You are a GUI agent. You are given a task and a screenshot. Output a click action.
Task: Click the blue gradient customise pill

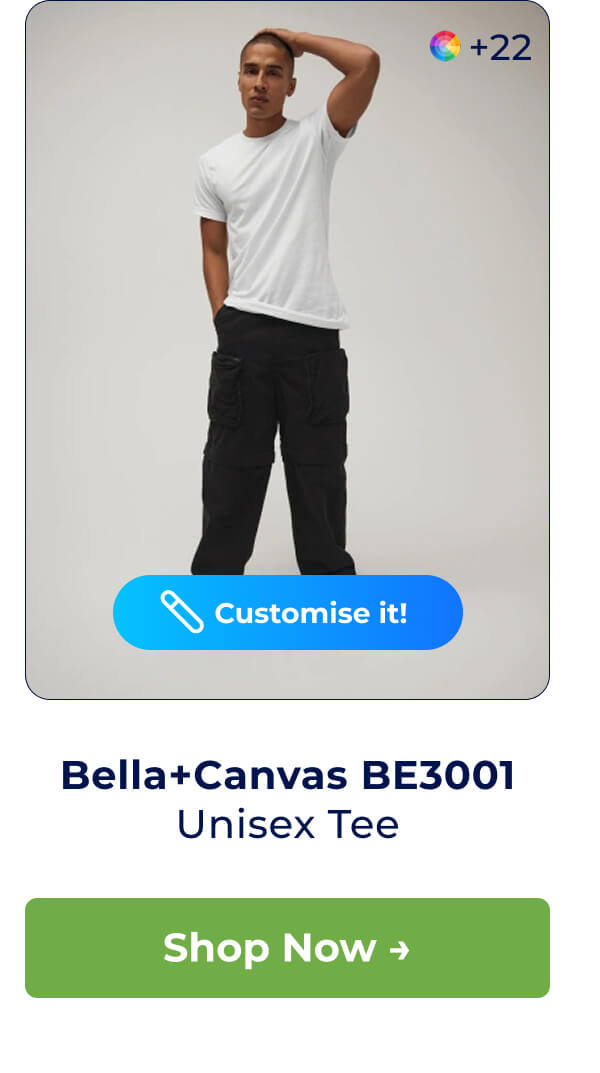point(287,612)
